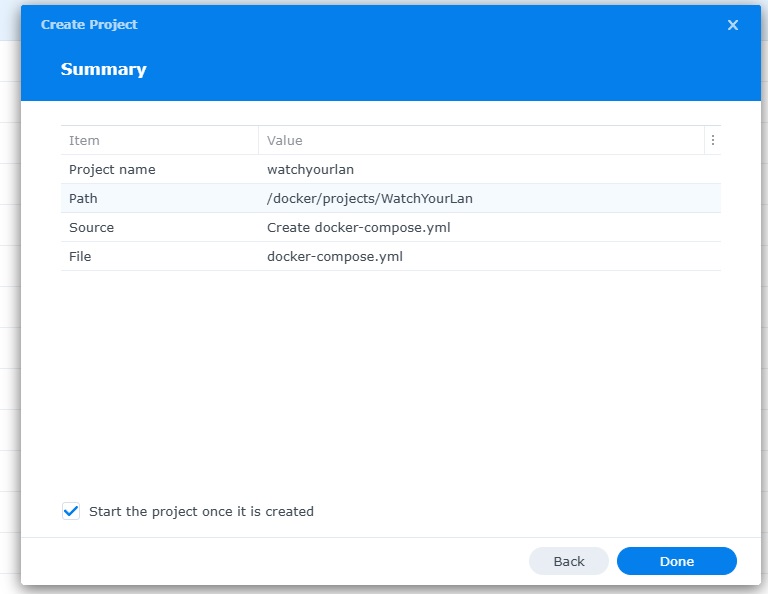Click divider between Item and Value headers
Image resolution: width=768 pixels, height=594 pixels.
(258, 141)
